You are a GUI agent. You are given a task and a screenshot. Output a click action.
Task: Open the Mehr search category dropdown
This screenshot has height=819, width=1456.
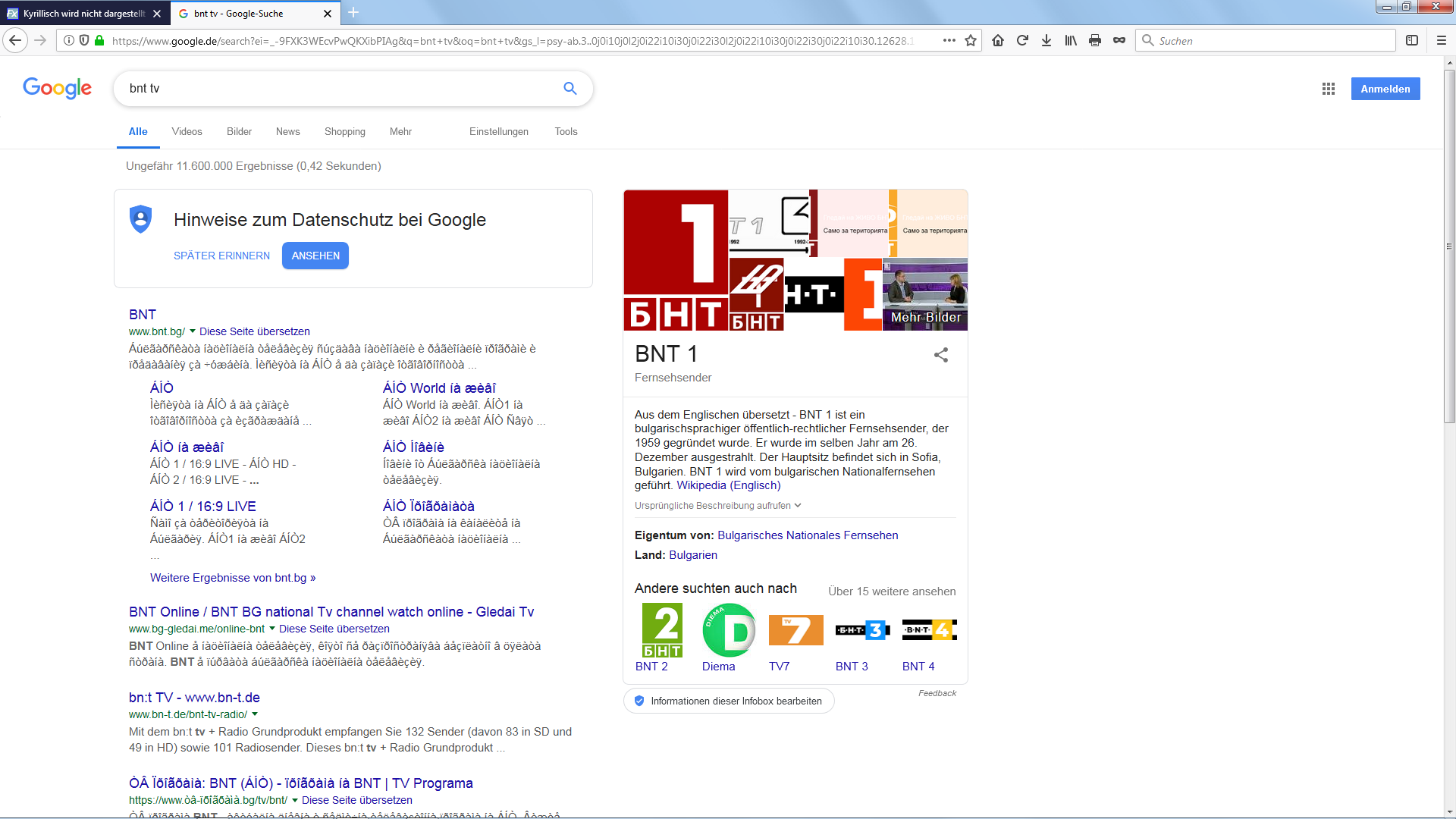[x=400, y=132]
